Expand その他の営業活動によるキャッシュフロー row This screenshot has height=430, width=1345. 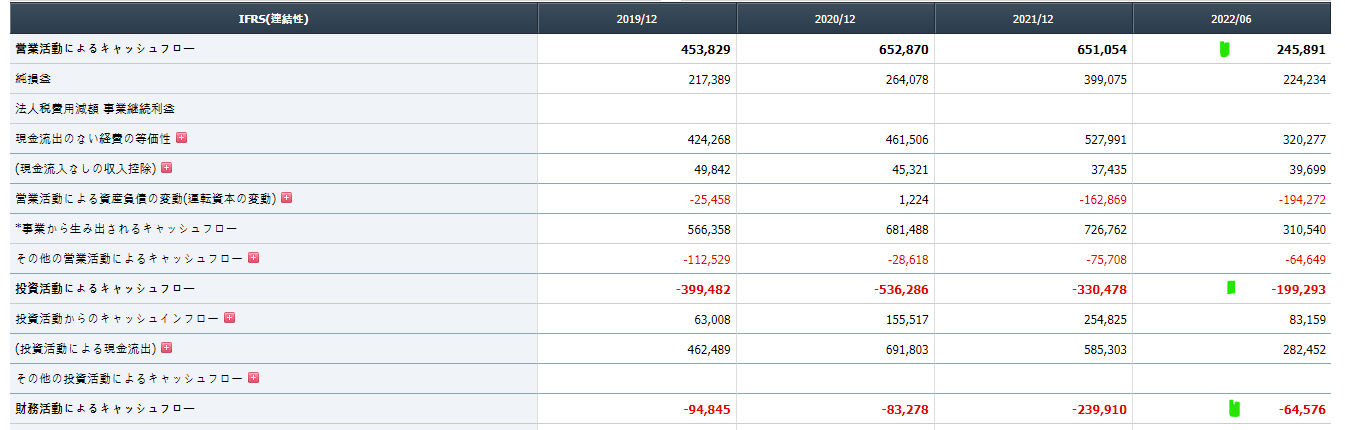(x=253, y=258)
